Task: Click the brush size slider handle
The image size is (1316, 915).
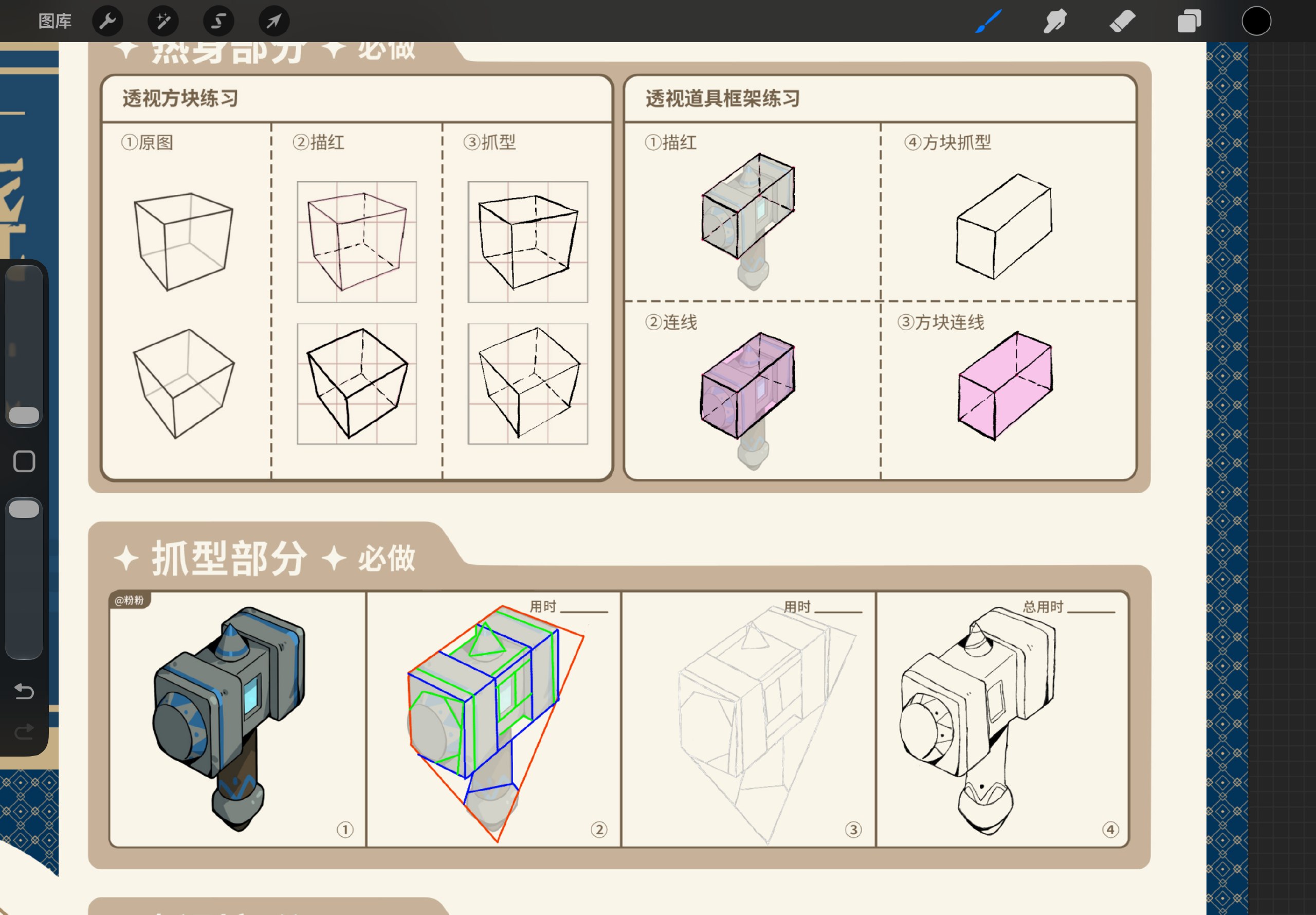Action: click(24, 416)
